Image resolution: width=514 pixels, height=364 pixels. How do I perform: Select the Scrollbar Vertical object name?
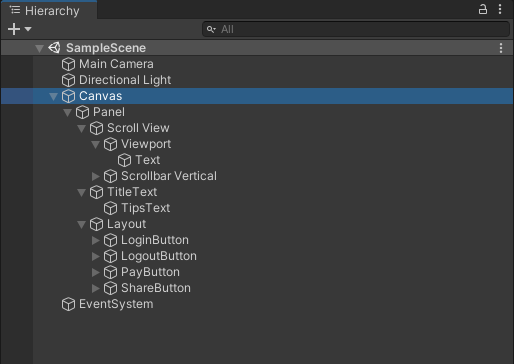[x=169, y=176]
